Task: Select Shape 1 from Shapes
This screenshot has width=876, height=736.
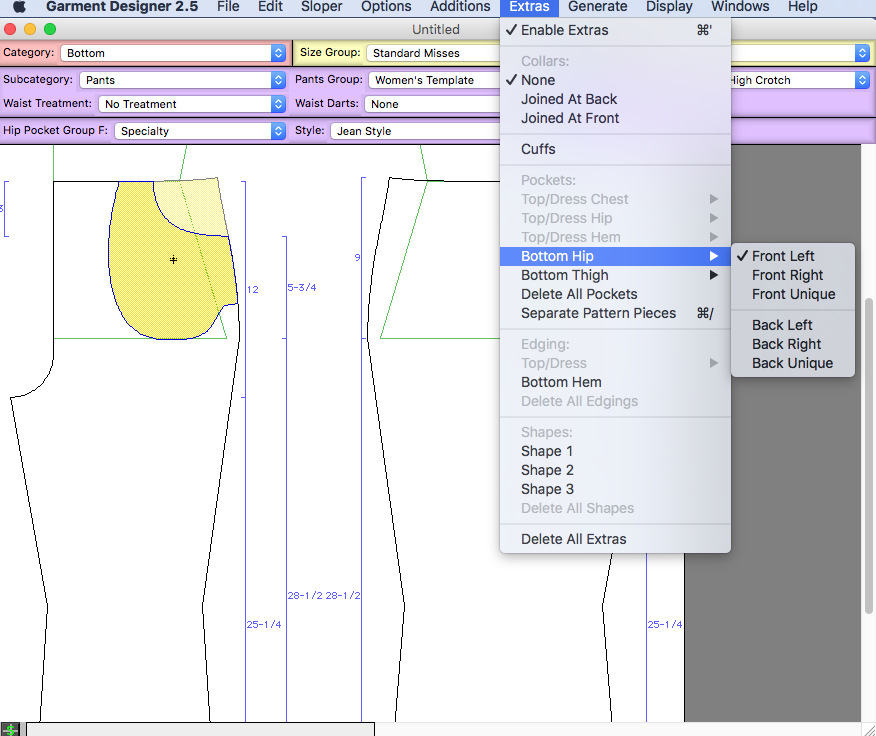Action: click(615, 451)
